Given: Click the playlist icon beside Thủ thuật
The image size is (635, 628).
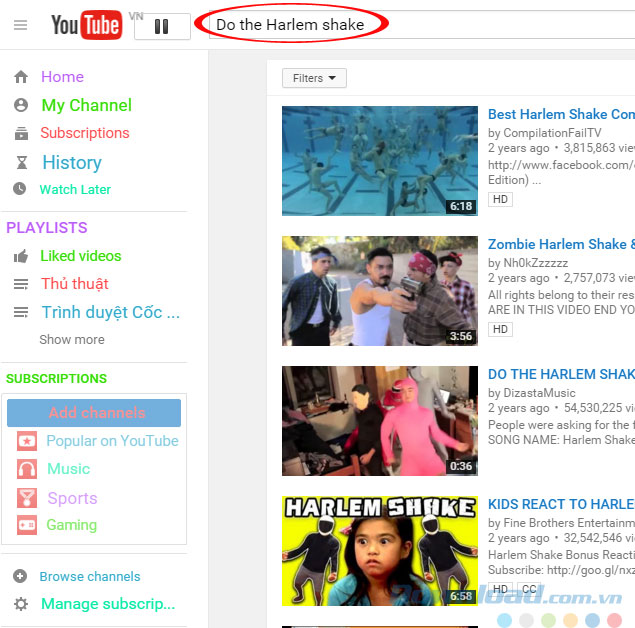Looking at the screenshot, I should tap(21, 284).
